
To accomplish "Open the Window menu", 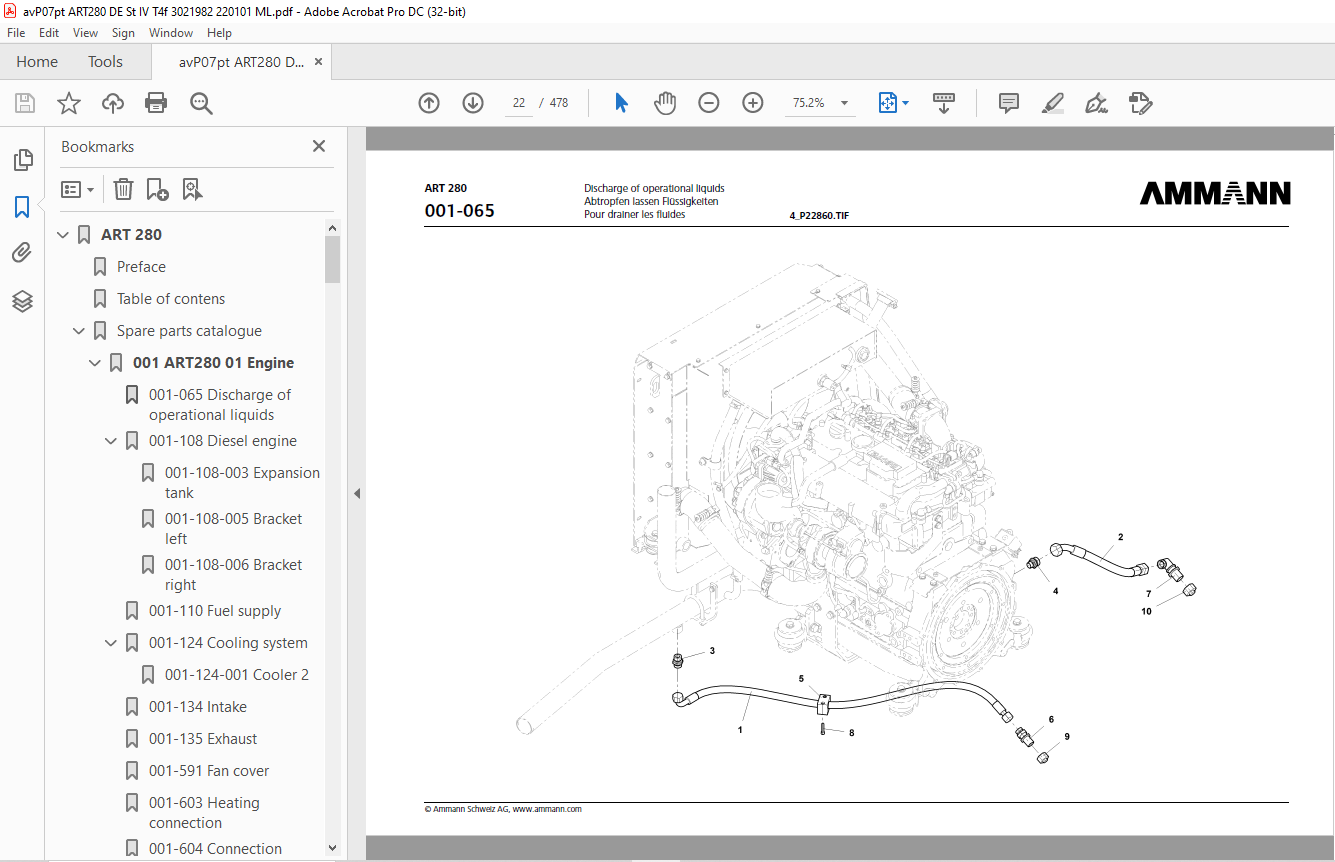I will pyautogui.click(x=171, y=33).
